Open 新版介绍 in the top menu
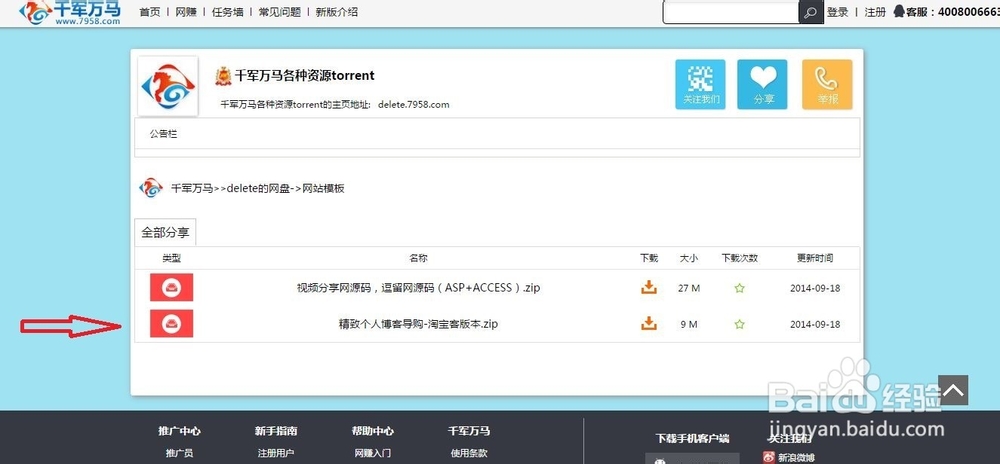The width and height of the screenshot is (1000, 464). (337, 12)
